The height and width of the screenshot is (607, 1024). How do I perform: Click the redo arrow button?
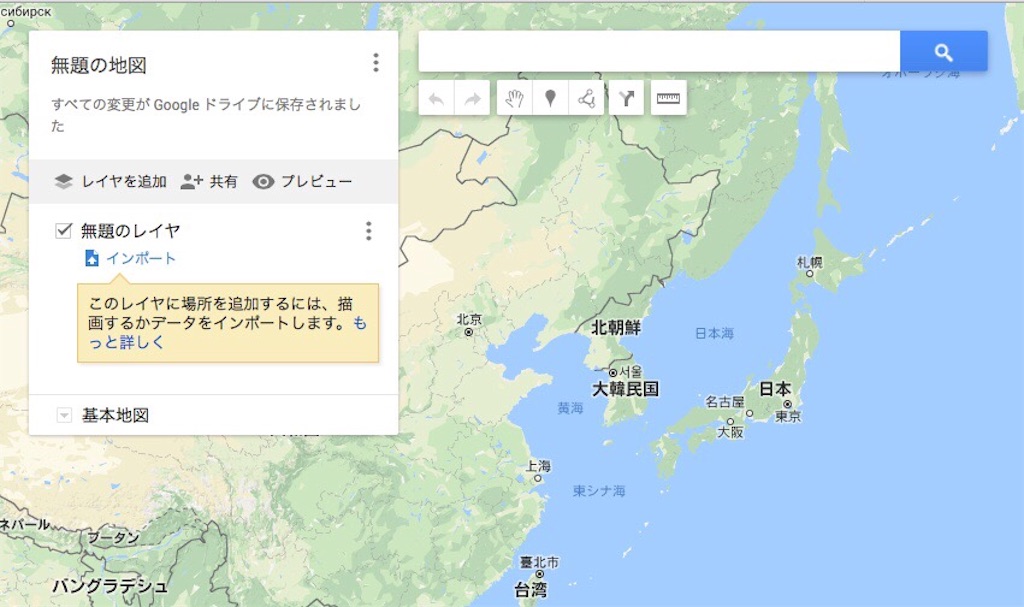[472, 98]
